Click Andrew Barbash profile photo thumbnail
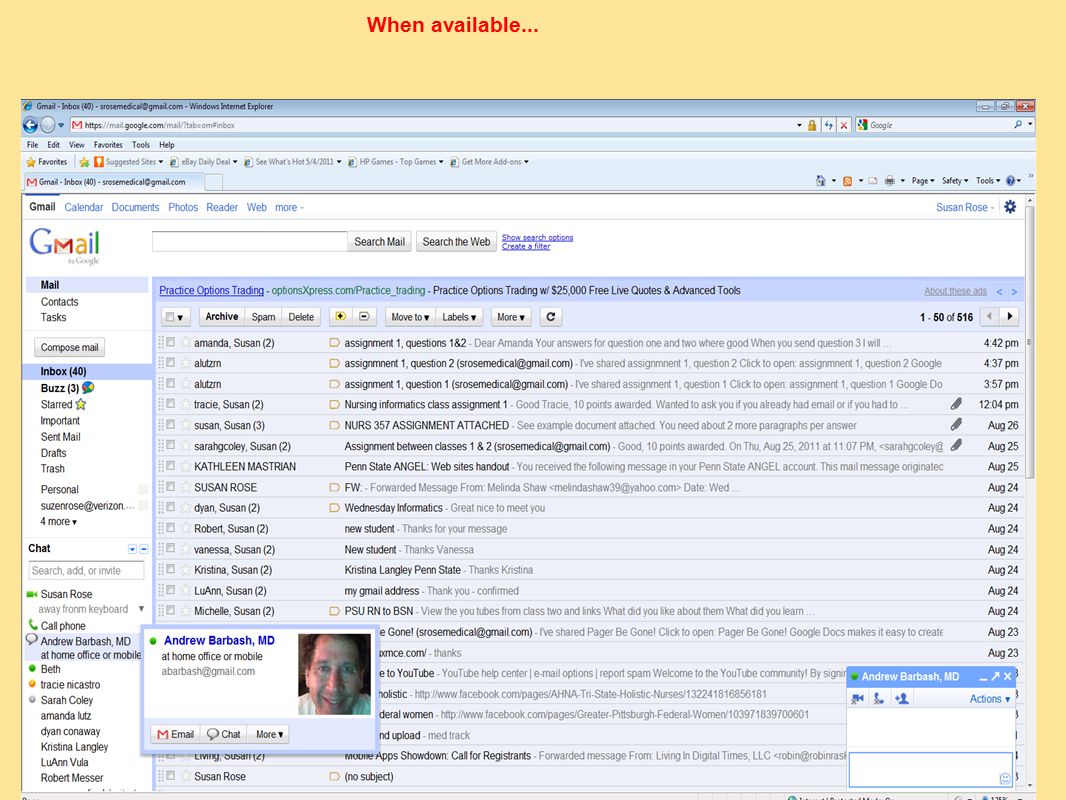The image size is (1066, 800). (x=334, y=674)
